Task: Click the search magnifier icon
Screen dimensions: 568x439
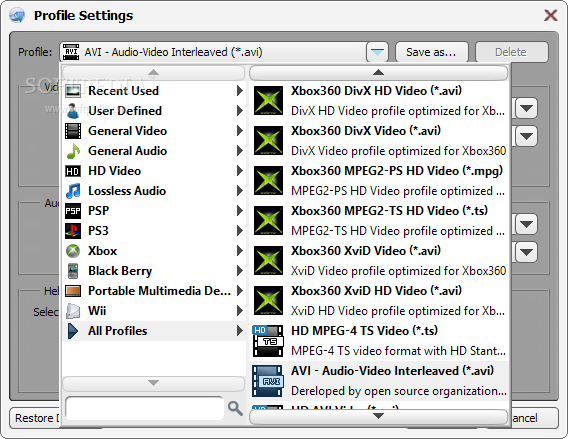Action: tap(235, 408)
